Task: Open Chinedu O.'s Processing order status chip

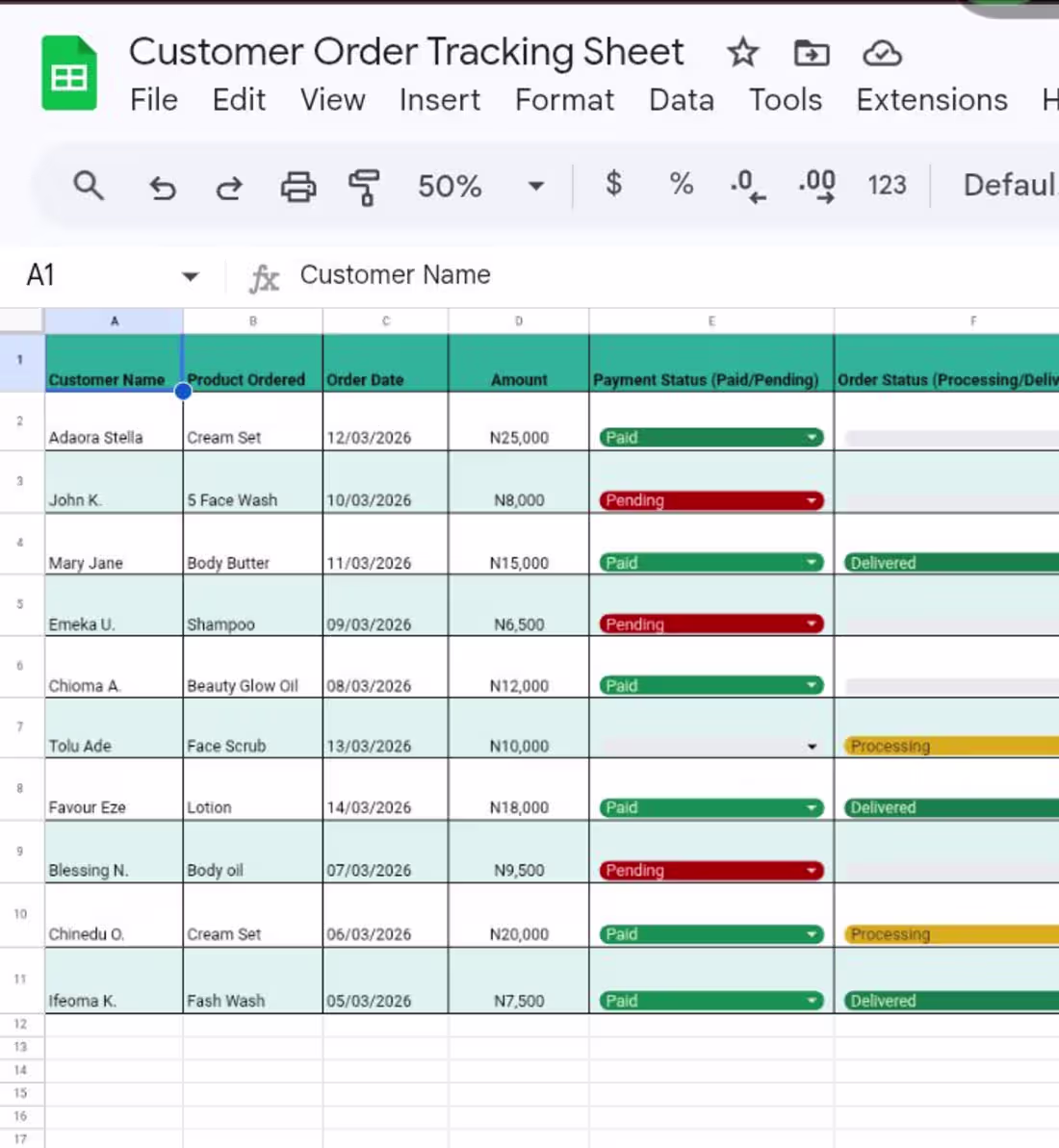Action: (951, 934)
